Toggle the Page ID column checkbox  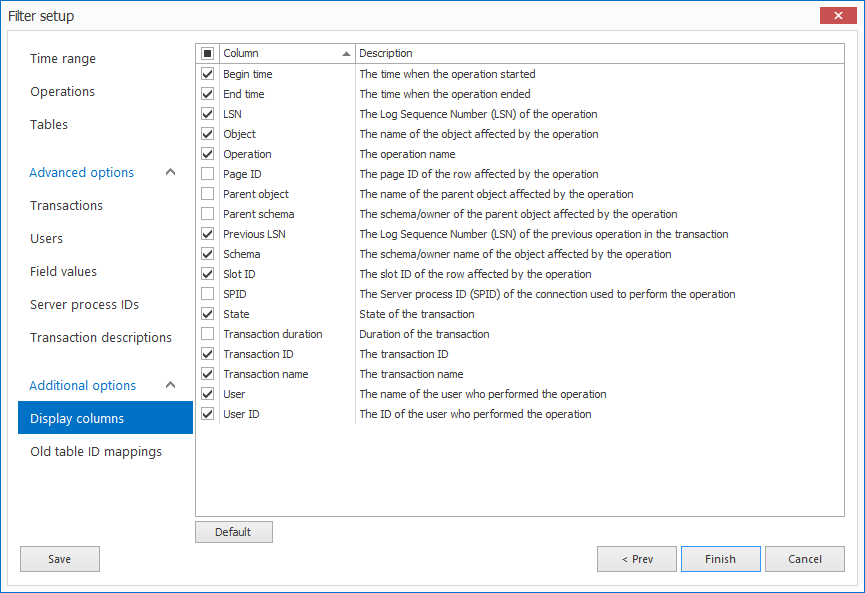206,174
